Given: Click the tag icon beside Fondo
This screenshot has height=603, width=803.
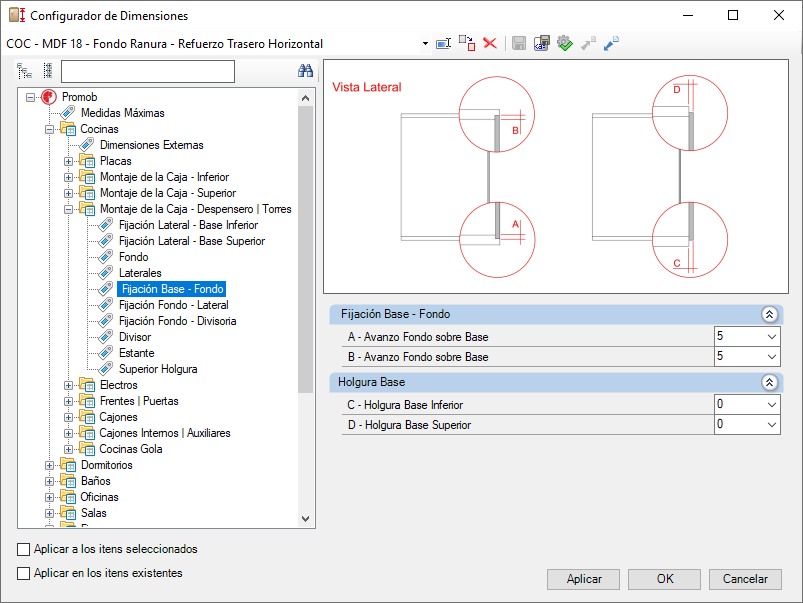Looking at the screenshot, I should tap(105, 257).
